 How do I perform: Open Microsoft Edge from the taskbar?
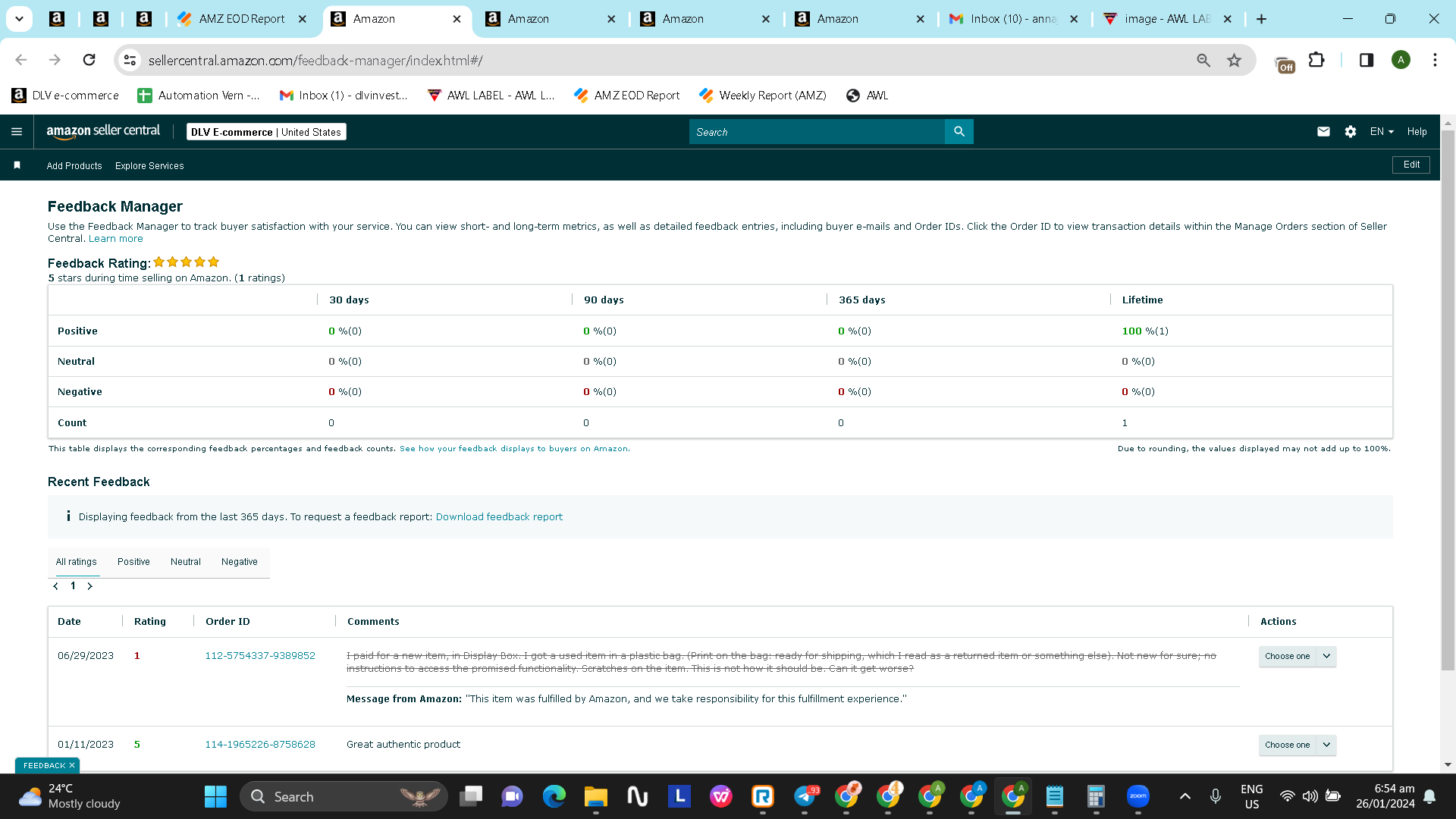pos(554,796)
